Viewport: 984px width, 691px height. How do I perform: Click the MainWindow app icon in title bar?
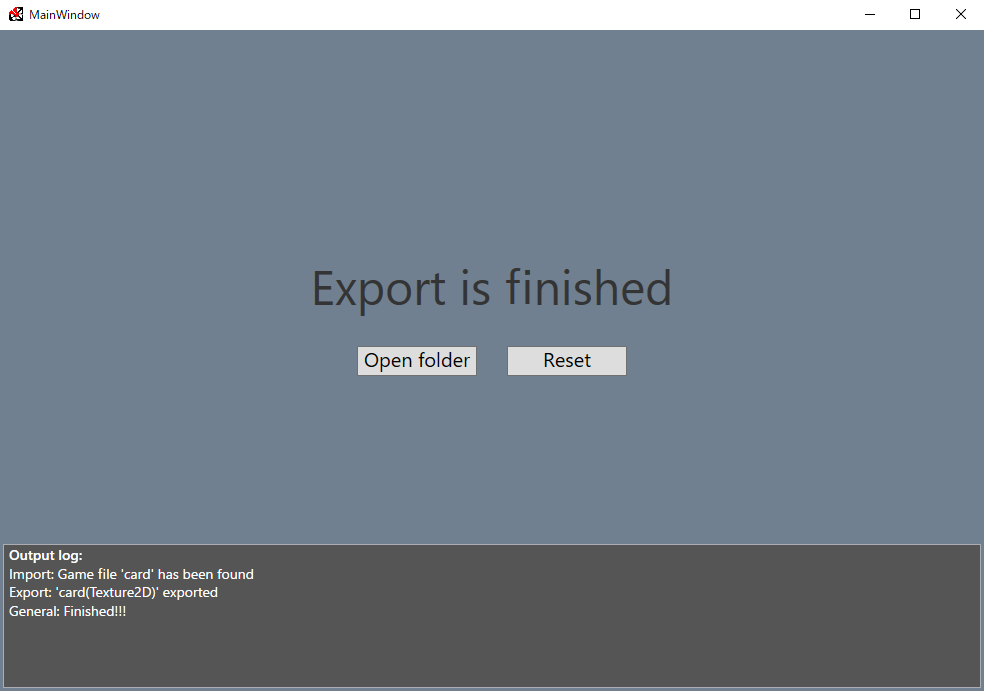tap(16, 14)
